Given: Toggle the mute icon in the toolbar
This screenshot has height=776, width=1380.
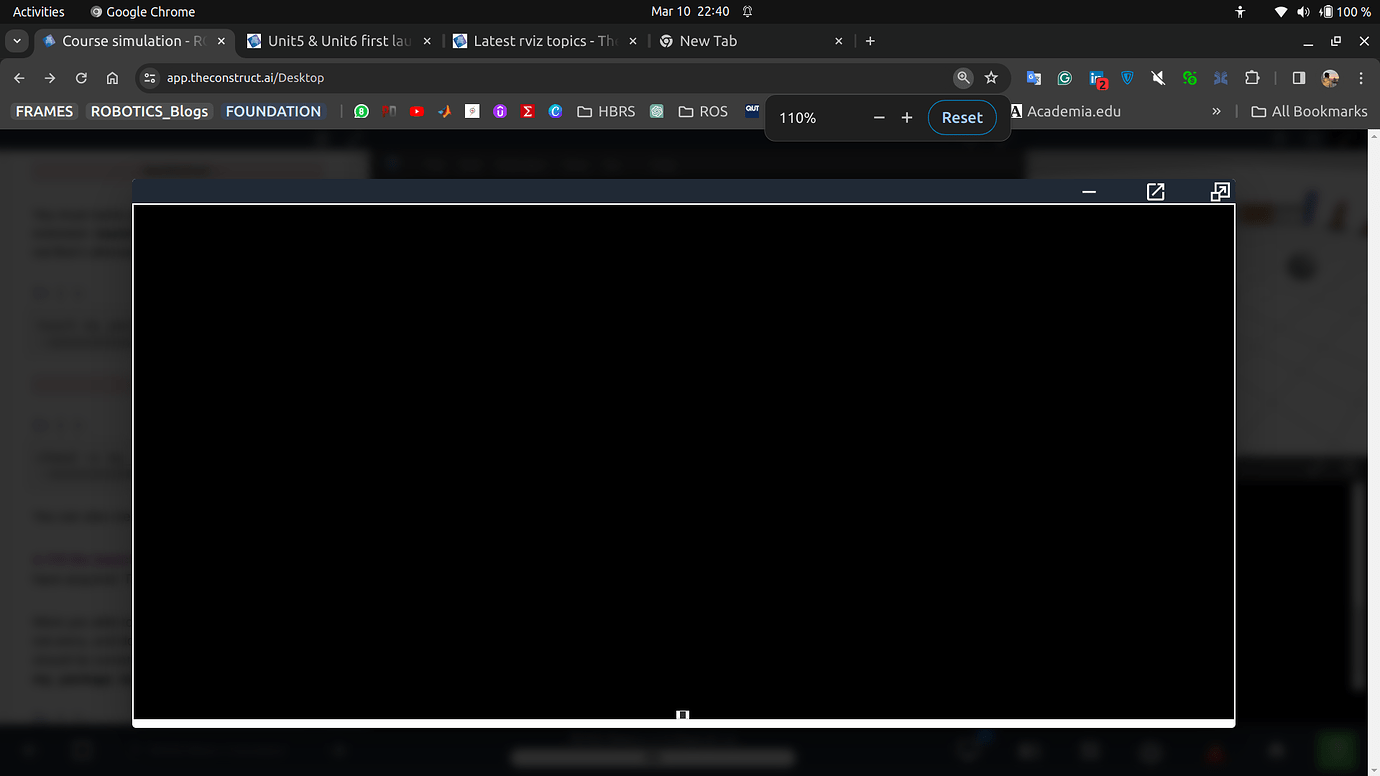Looking at the screenshot, I should click(x=1158, y=77).
